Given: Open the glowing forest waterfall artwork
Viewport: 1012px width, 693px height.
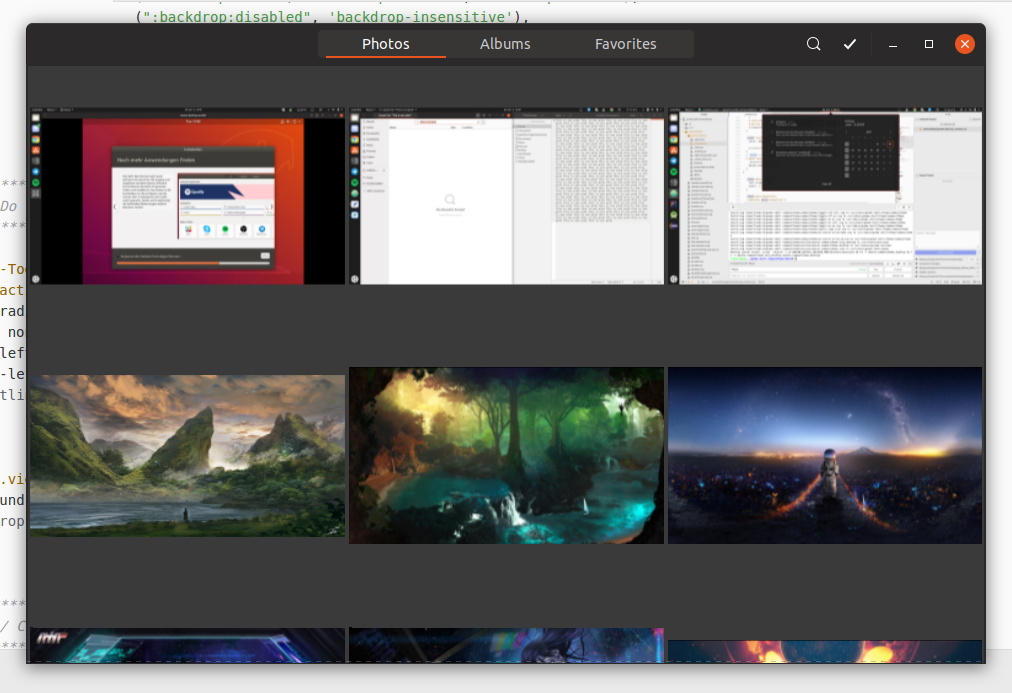Looking at the screenshot, I should tap(507, 456).
